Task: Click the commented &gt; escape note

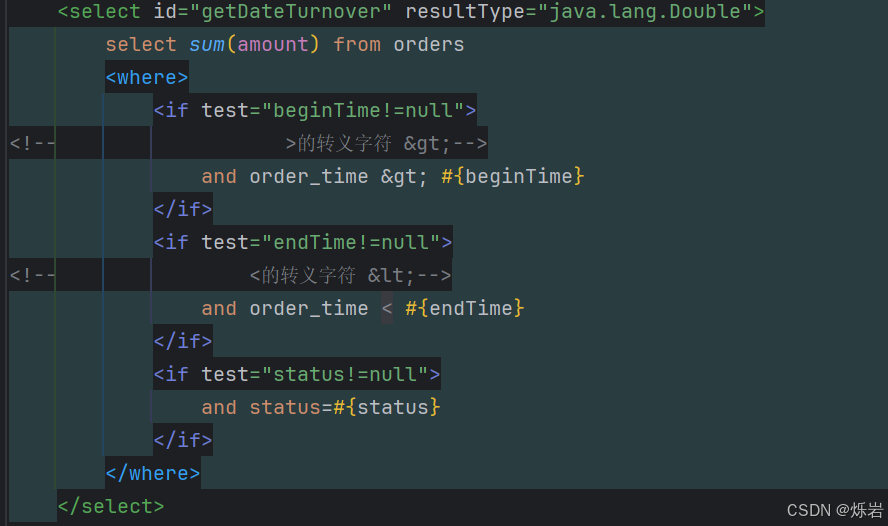Action: click(386, 144)
